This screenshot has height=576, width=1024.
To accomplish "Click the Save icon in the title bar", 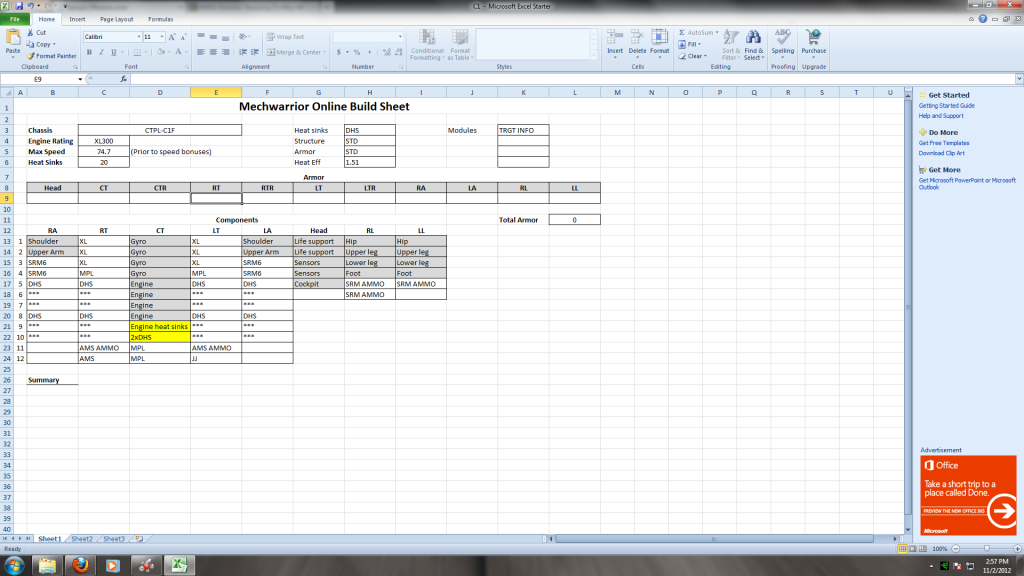I will [x=18, y=6].
